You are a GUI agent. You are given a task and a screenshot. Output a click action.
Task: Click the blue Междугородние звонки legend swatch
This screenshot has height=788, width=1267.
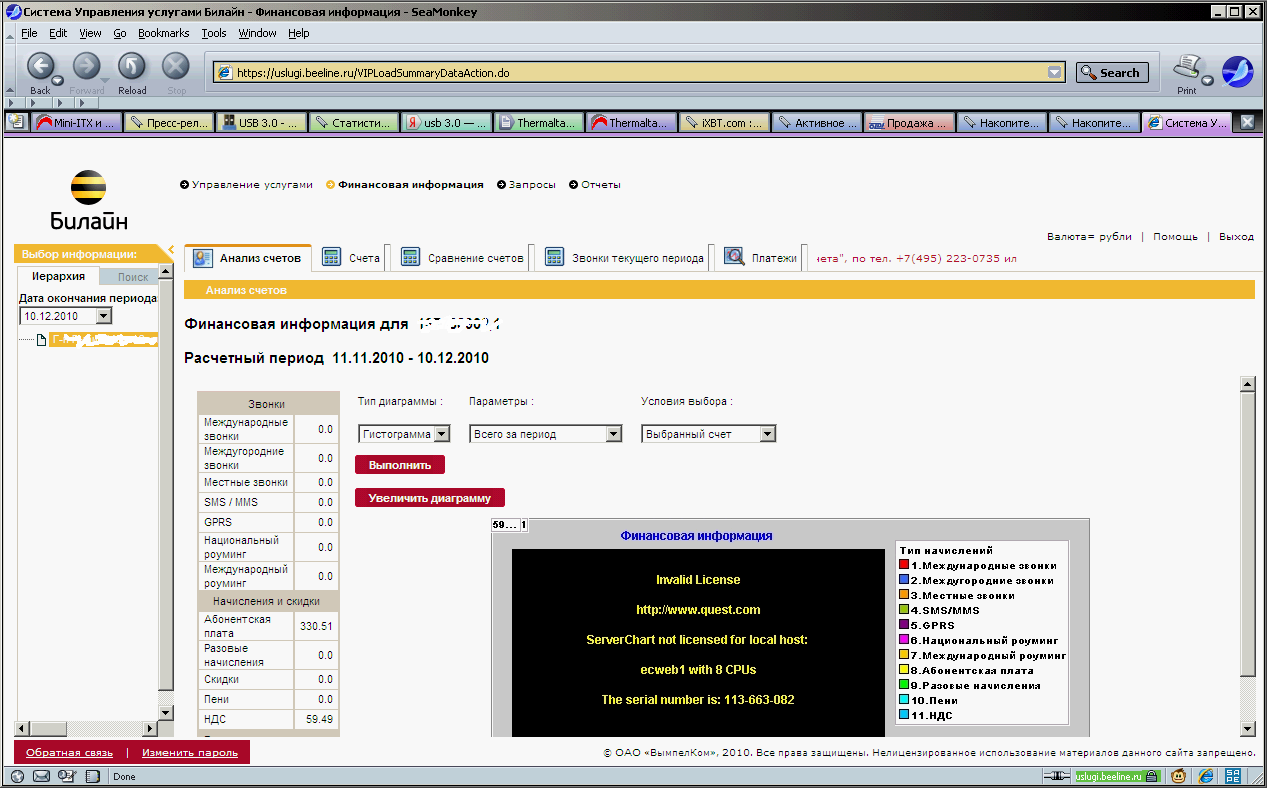pos(904,580)
